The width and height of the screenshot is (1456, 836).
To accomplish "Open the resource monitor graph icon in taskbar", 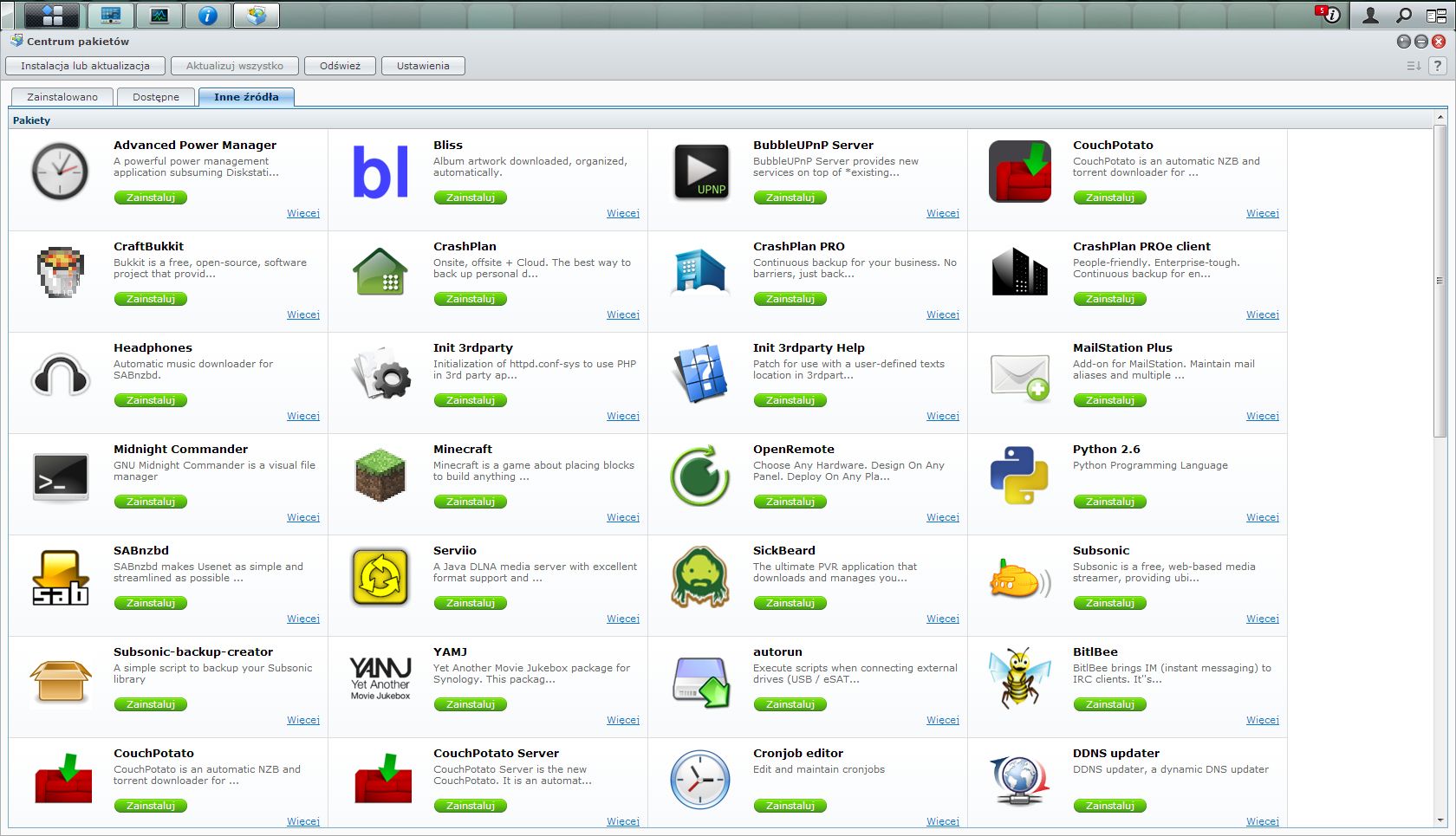I will [x=159, y=15].
